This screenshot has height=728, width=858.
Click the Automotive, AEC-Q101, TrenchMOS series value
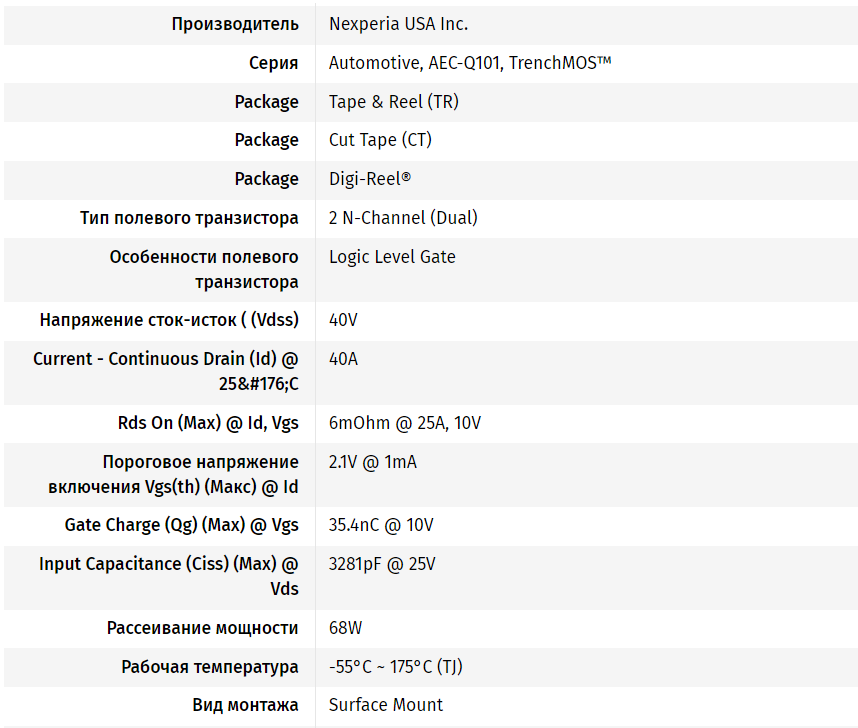[469, 63]
